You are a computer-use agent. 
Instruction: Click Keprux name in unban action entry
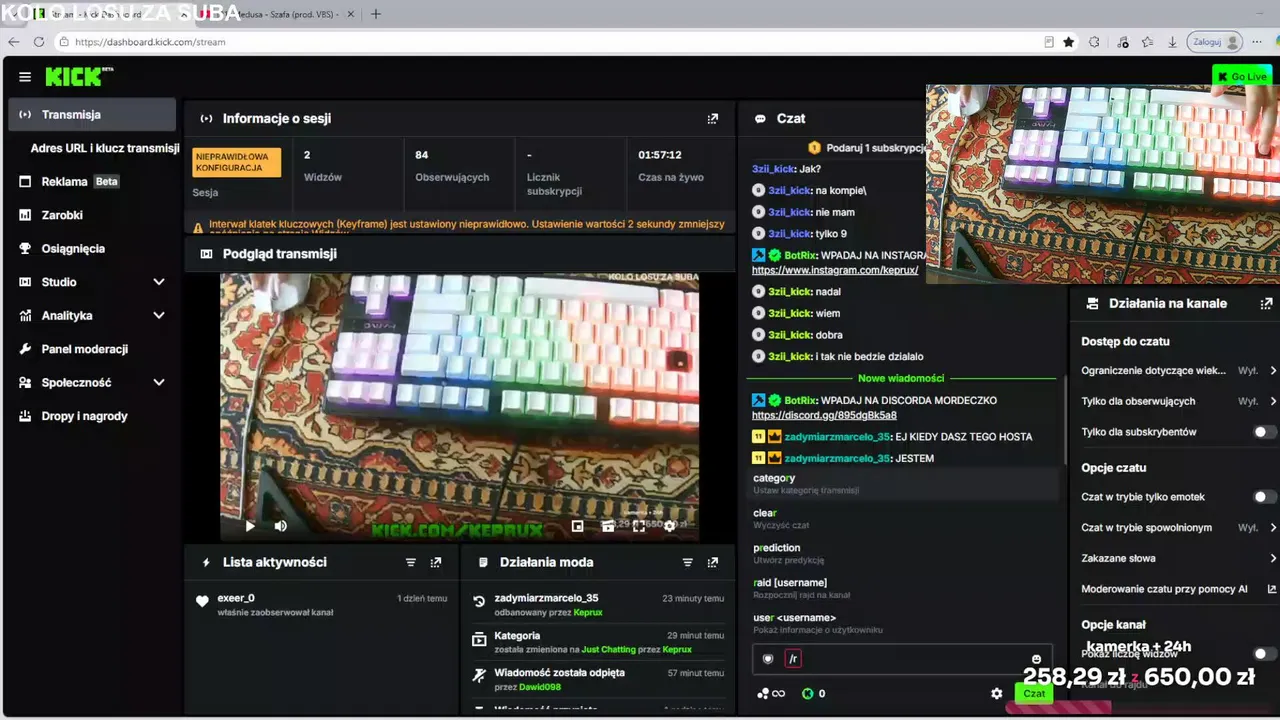click(588, 612)
